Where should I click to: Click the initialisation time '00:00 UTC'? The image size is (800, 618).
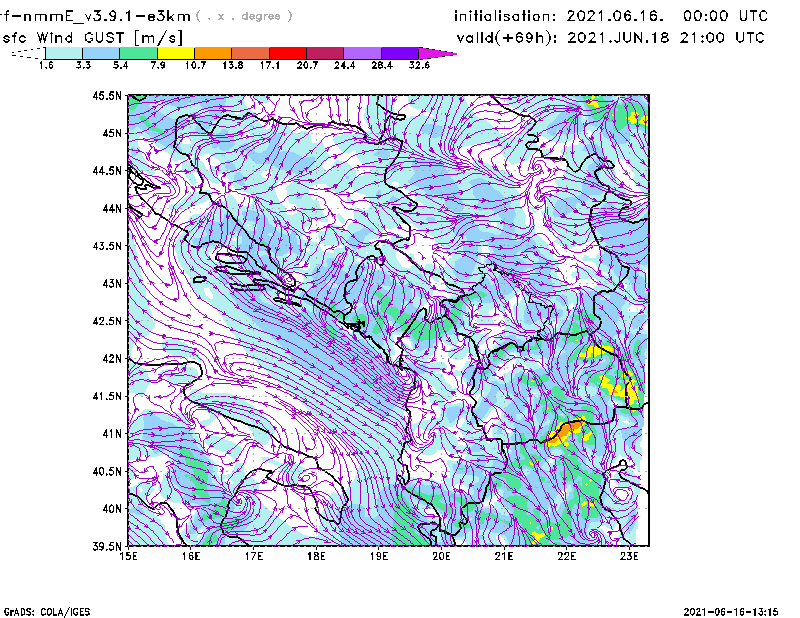tap(726, 16)
